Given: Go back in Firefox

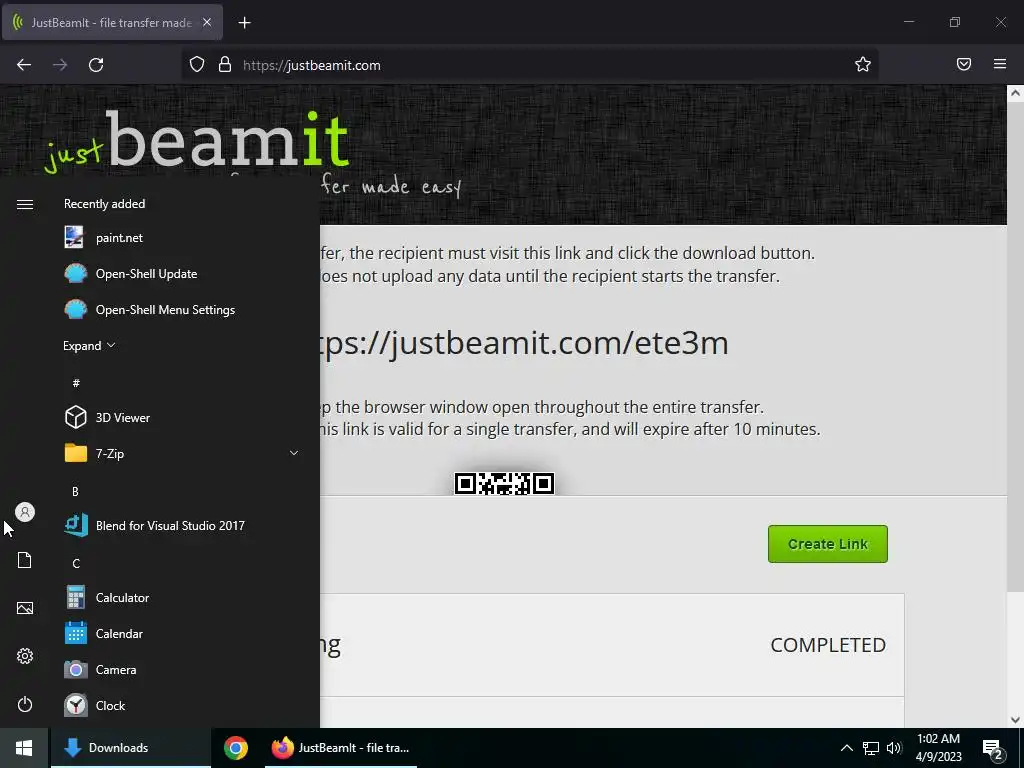Looking at the screenshot, I should point(24,65).
